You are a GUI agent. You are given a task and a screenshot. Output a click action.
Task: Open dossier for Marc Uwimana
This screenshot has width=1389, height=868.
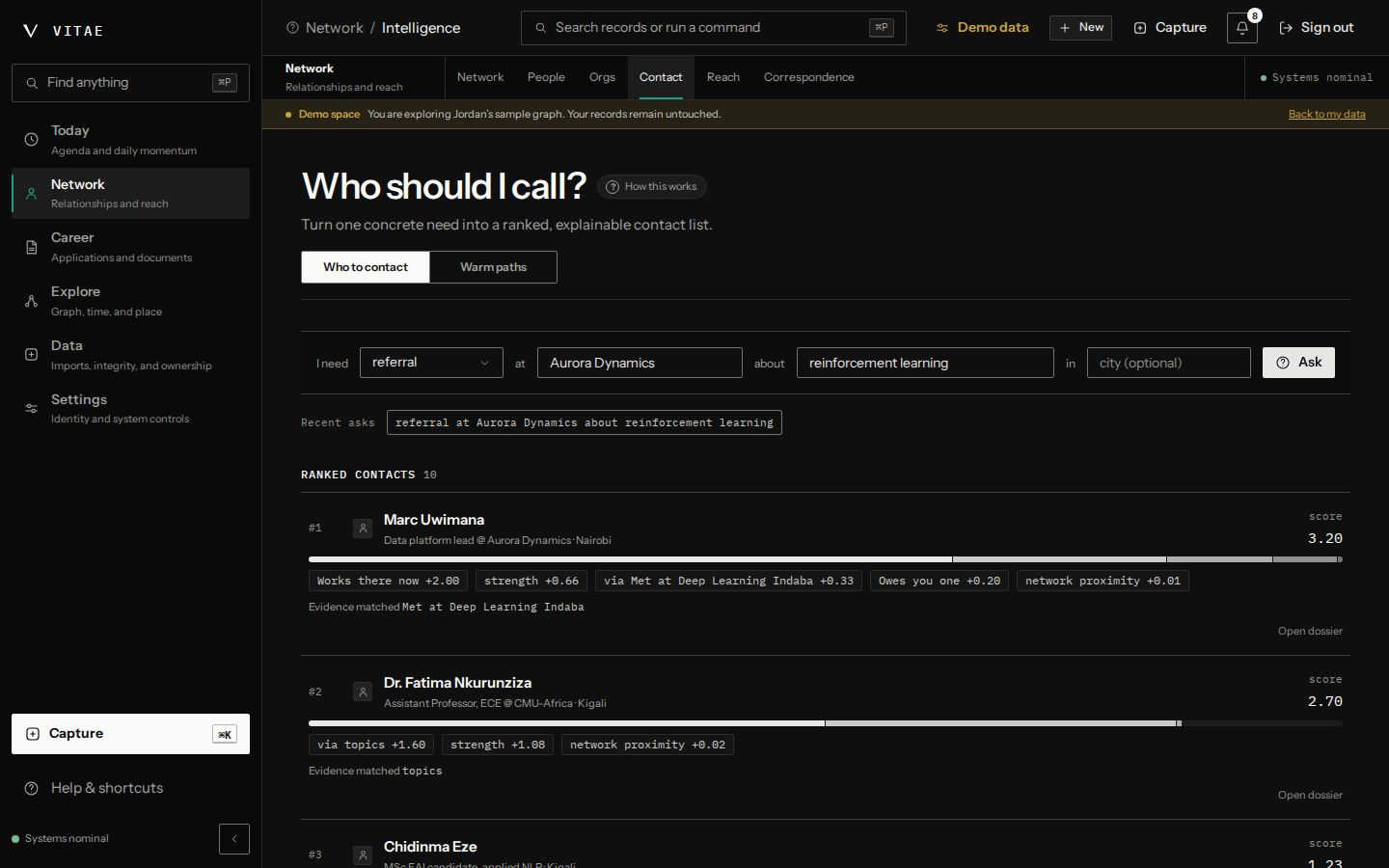(x=1310, y=631)
